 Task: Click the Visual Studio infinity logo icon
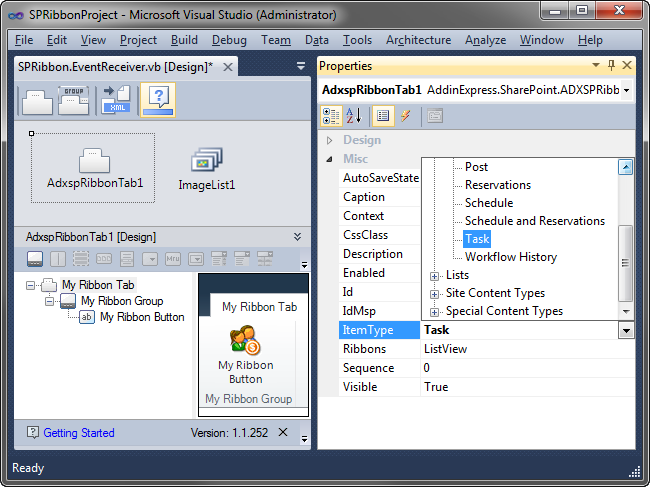(16, 16)
